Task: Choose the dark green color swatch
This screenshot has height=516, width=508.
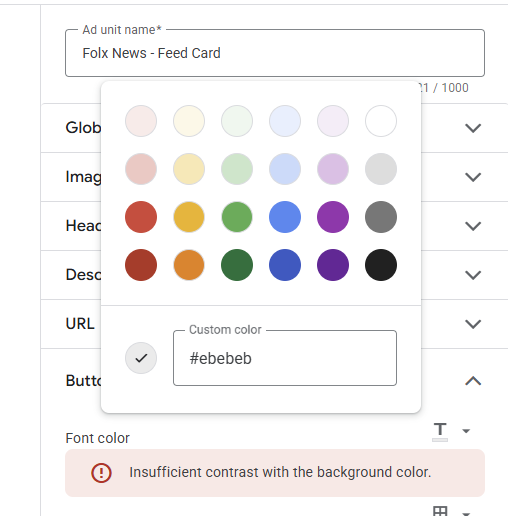Action: coord(237,265)
